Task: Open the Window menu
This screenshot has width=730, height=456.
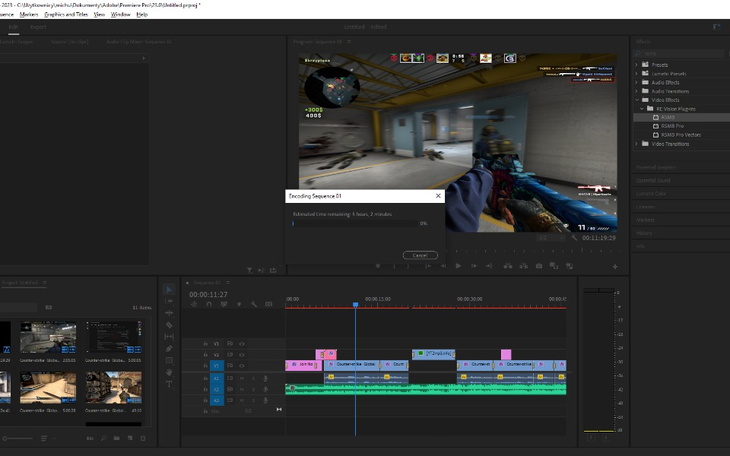Action: coord(120,15)
